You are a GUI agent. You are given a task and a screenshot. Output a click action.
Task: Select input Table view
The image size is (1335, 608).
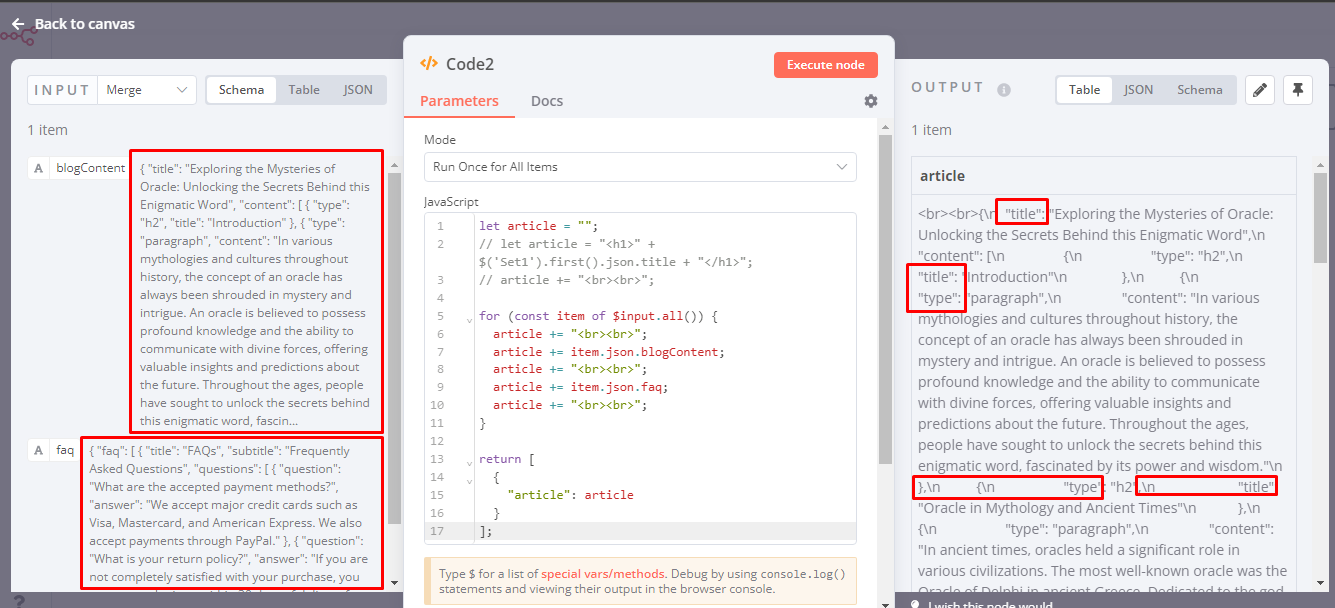point(304,90)
